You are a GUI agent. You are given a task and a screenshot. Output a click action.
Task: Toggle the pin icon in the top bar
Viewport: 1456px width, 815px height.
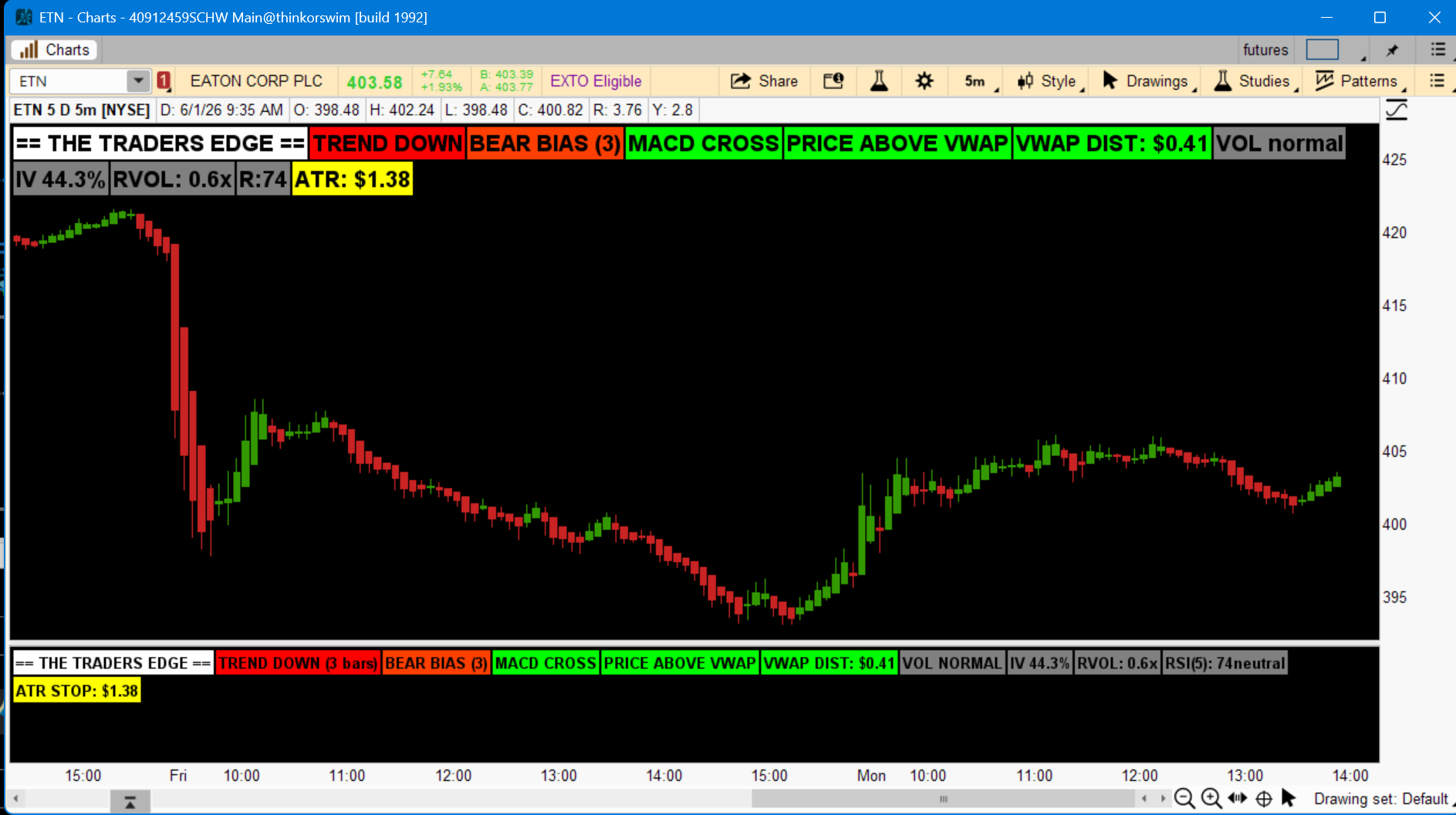pos(1392,50)
